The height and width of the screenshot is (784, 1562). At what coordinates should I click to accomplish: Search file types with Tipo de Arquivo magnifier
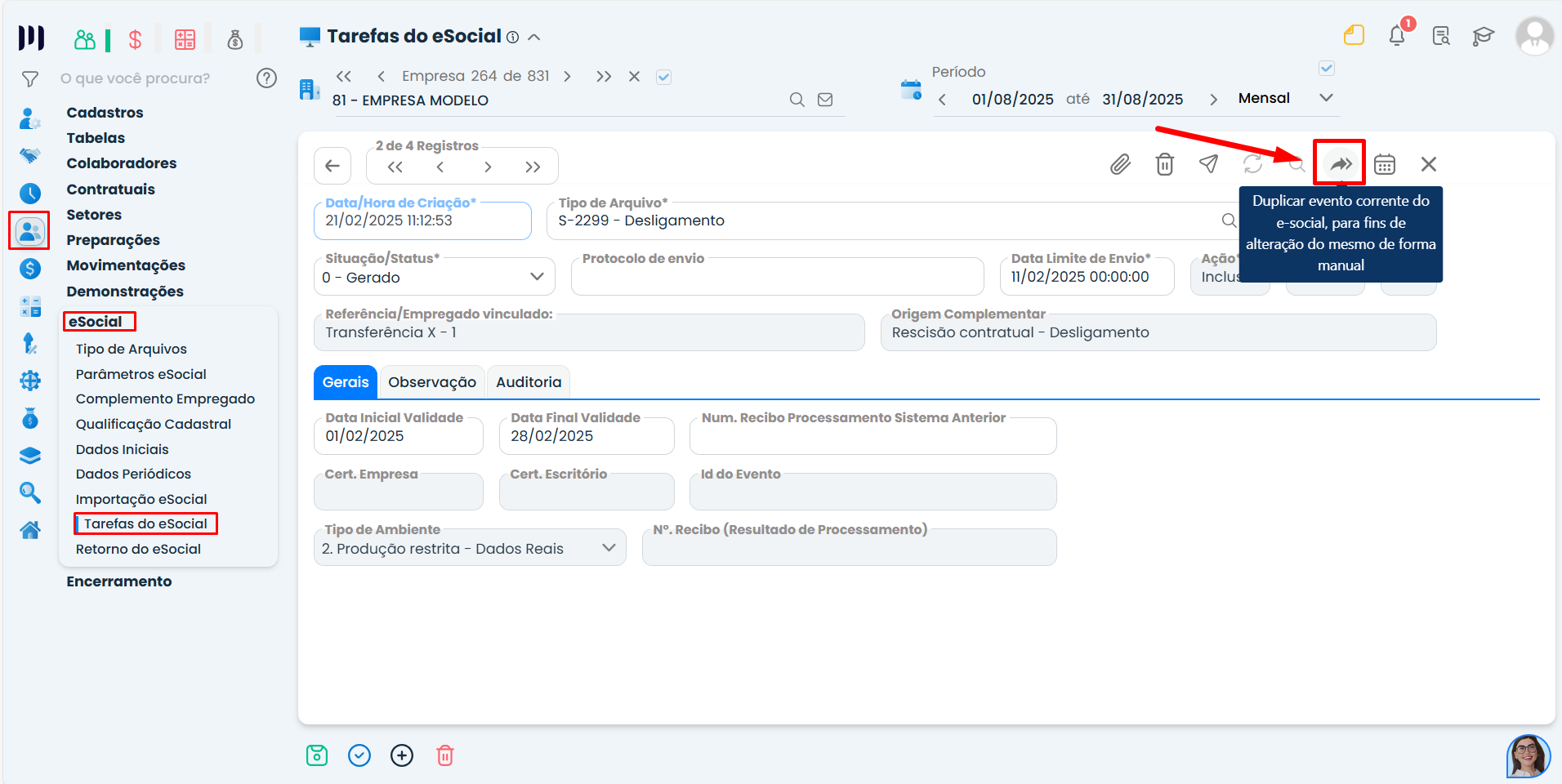point(1229,220)
